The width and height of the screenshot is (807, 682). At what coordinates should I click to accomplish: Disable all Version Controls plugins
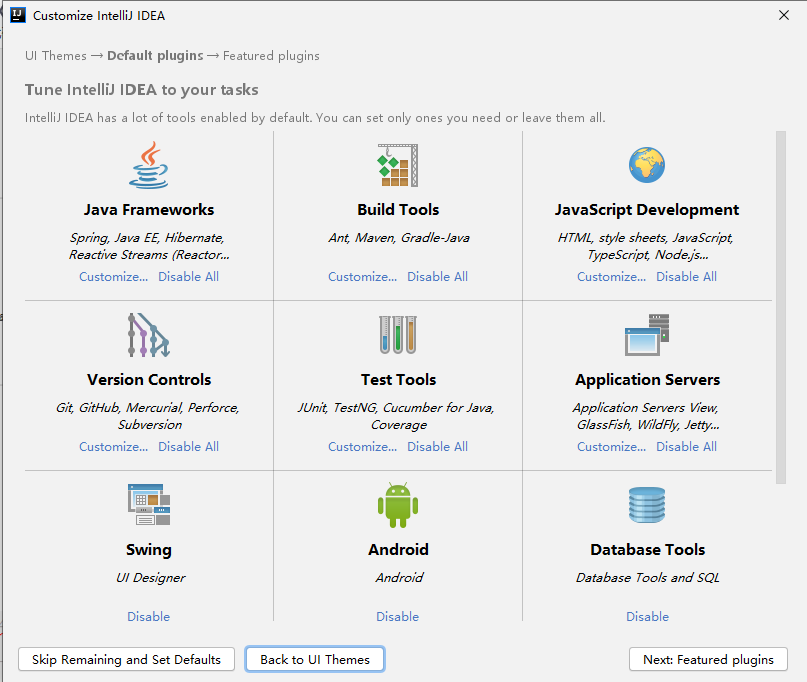[188, 447]
